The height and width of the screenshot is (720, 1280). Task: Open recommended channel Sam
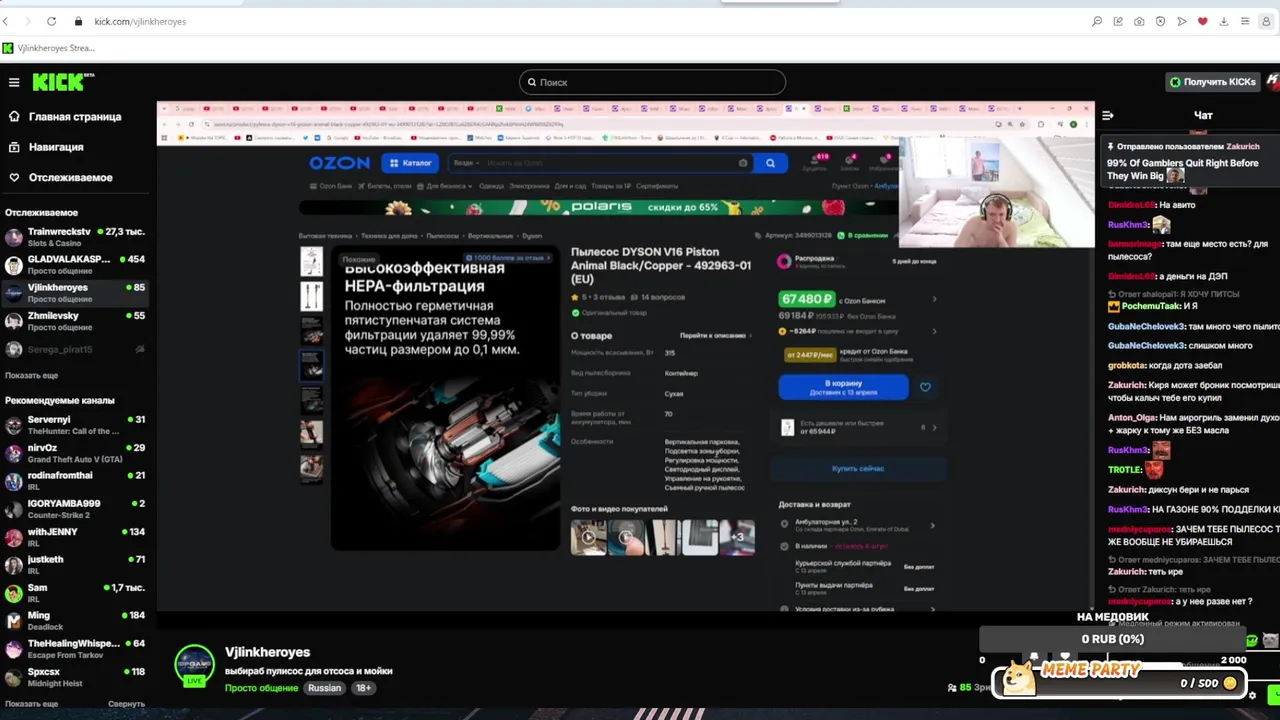pos(76,593)
